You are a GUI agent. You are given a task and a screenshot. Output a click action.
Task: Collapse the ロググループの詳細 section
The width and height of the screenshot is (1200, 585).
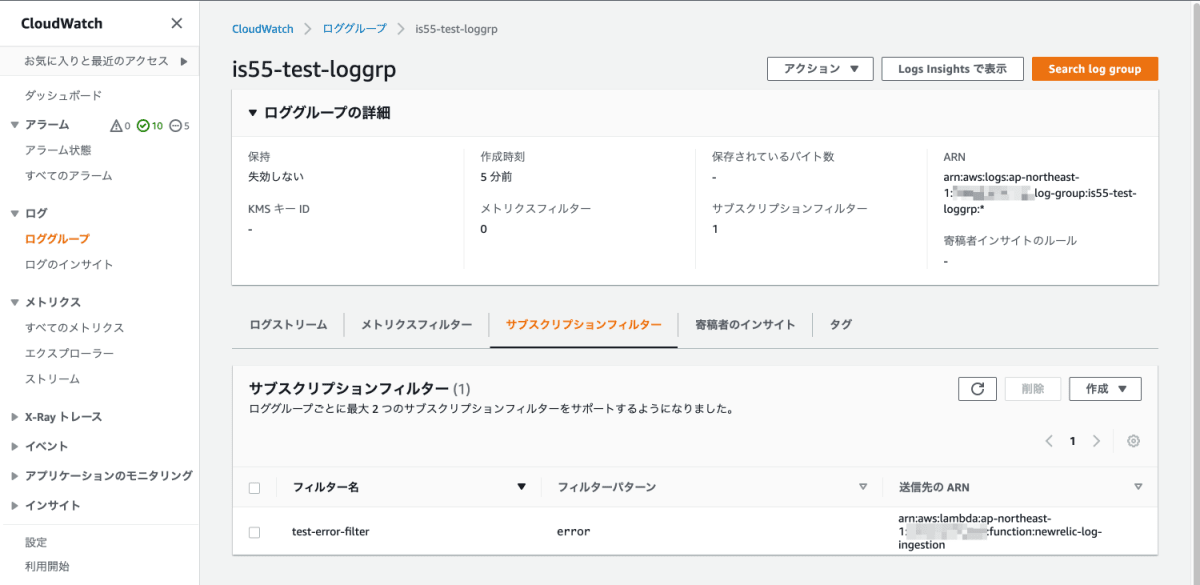click(253, 113)
